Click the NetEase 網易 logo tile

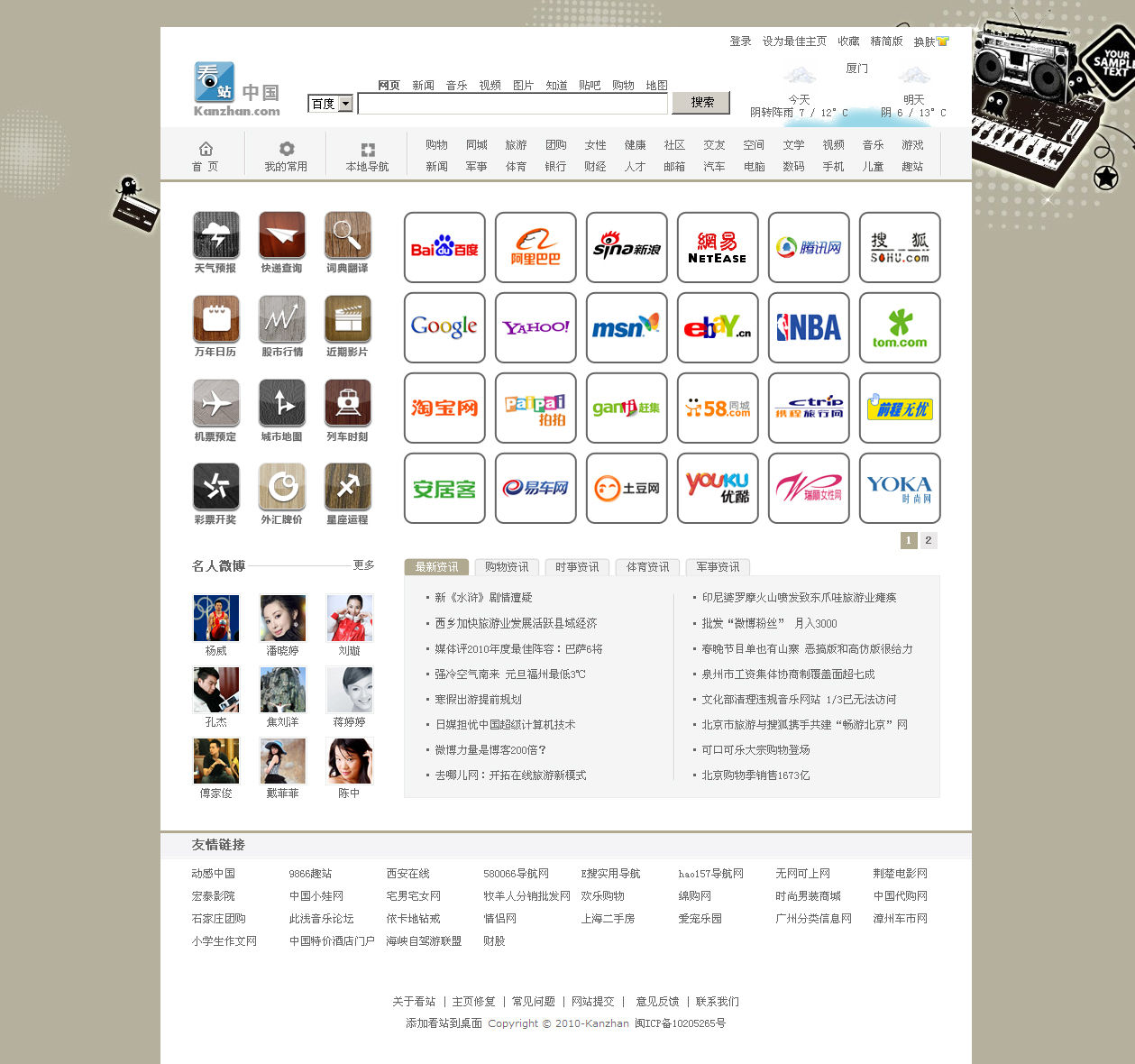click(x=718, y=247)
